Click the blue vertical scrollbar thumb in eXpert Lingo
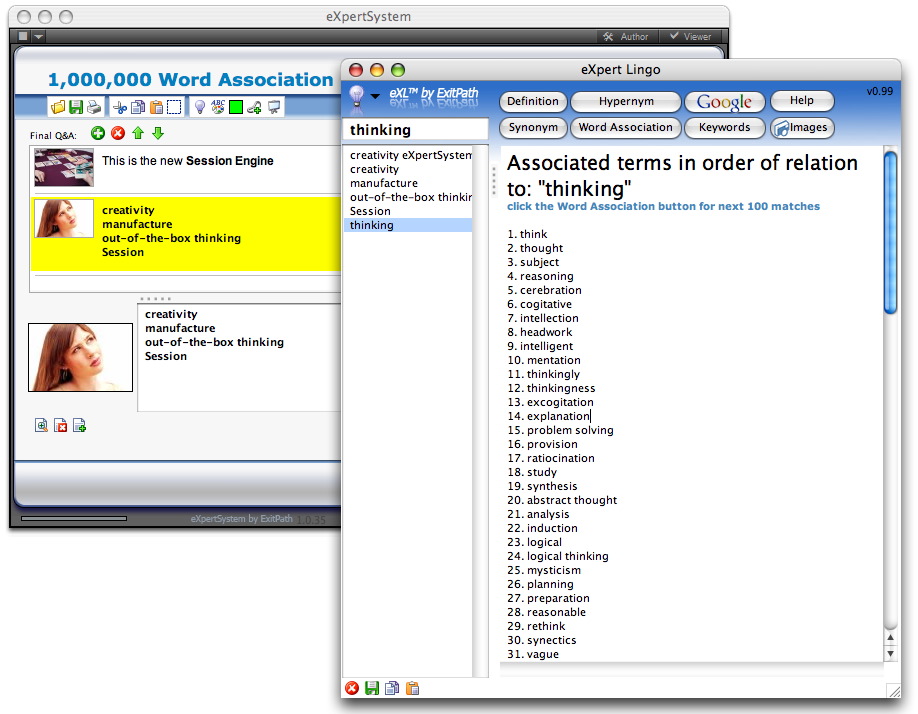This screenshot has width=918, height=714. [x=890, y=233]
